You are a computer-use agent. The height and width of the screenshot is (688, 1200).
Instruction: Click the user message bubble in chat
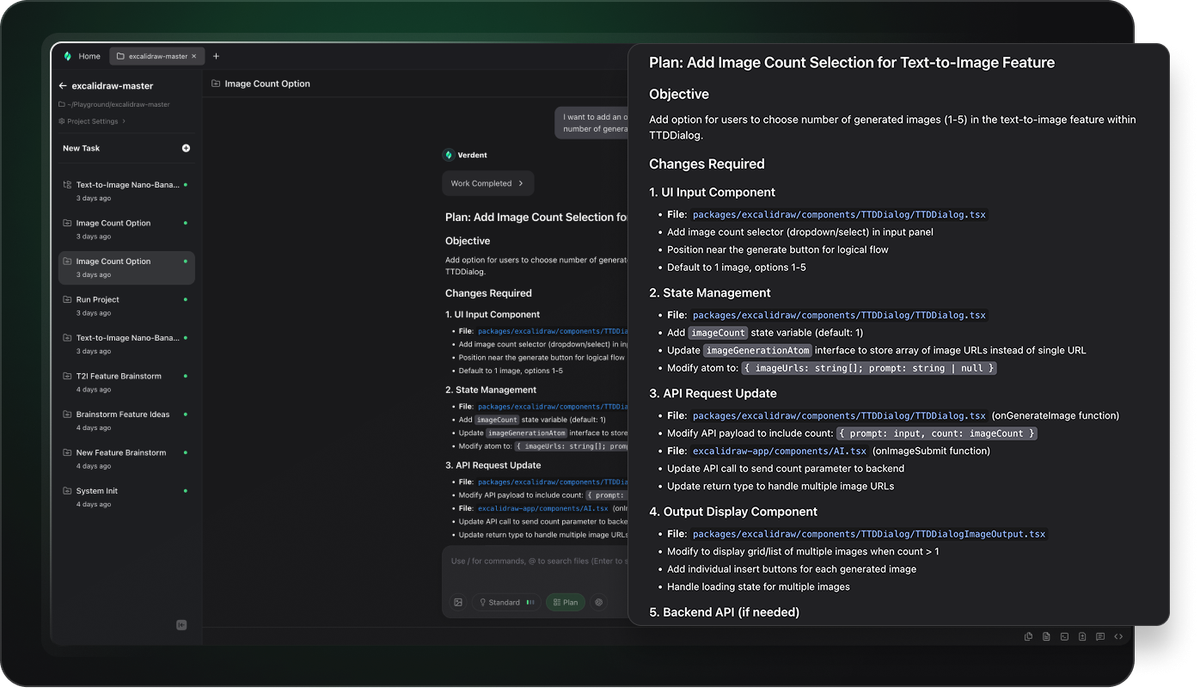[x=592, y=123]
